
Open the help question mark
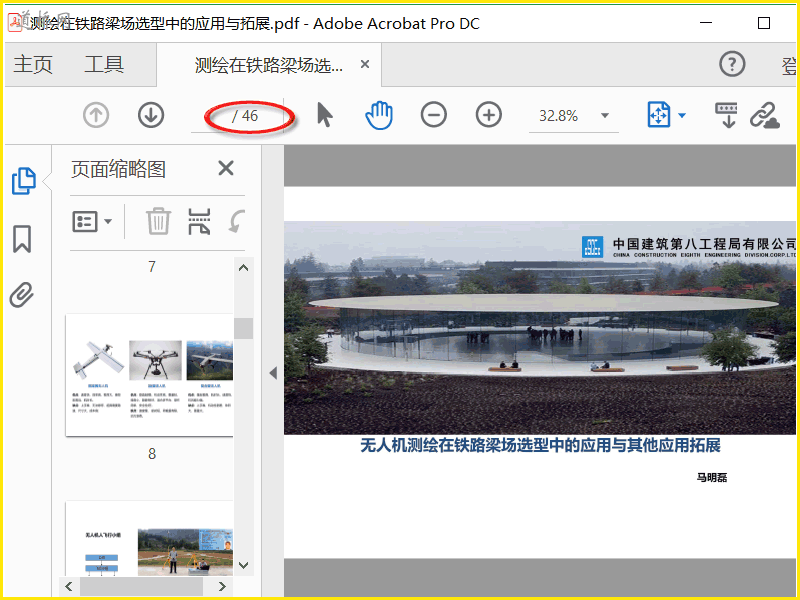coord(732,64)
